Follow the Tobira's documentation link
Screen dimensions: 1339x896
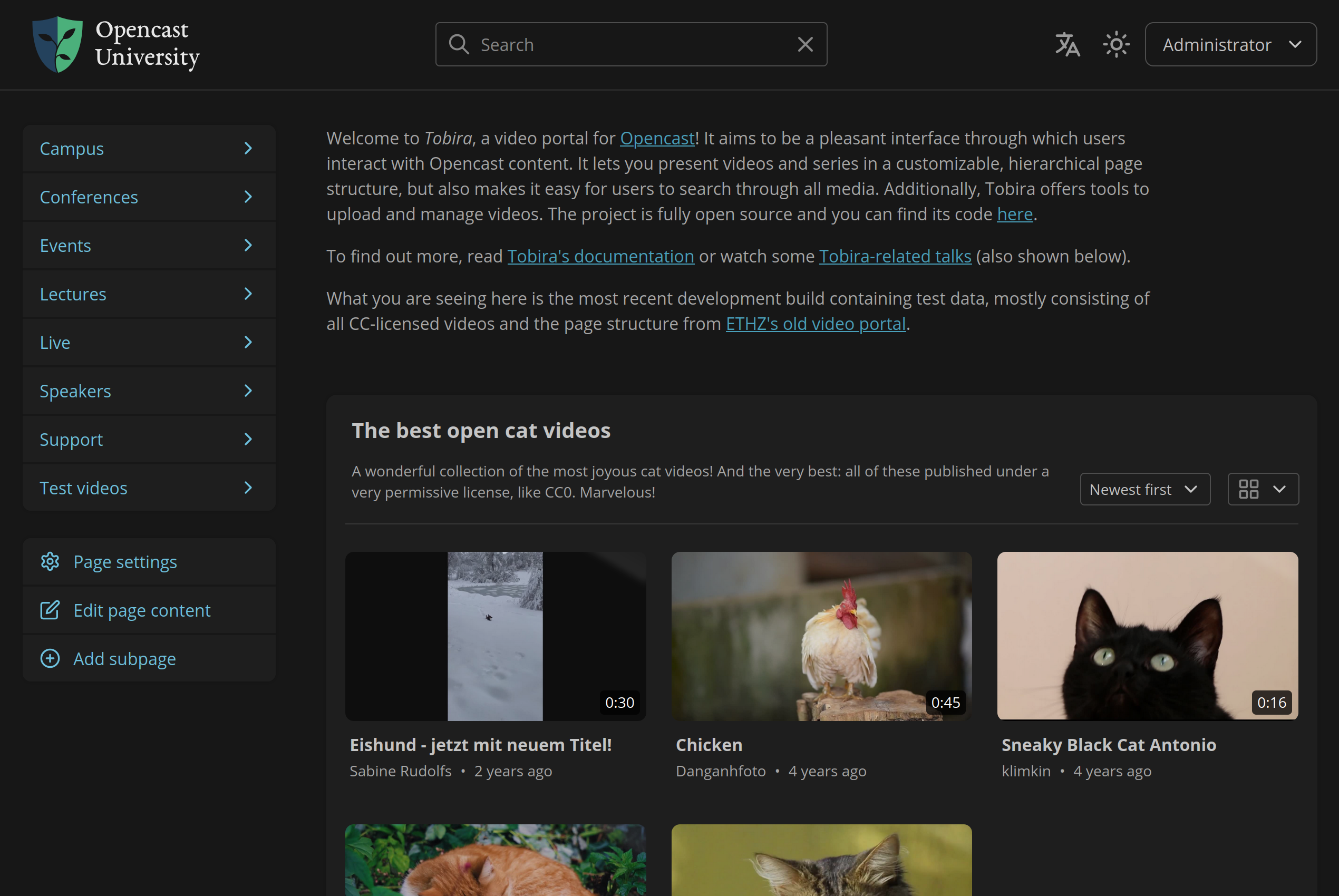point(600,257)
